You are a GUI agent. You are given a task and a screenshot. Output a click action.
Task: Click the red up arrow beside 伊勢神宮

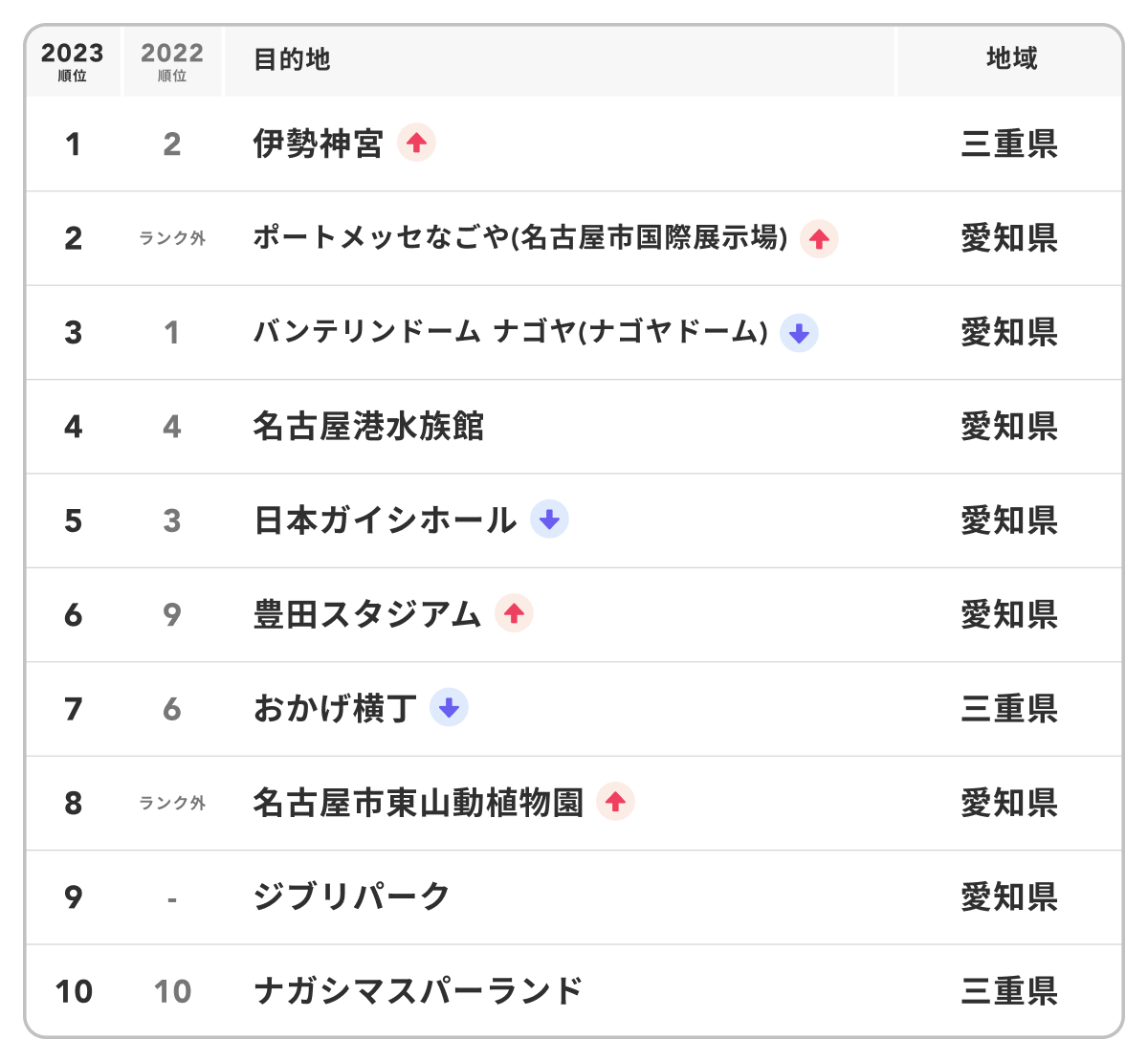(x=416, y=144)
